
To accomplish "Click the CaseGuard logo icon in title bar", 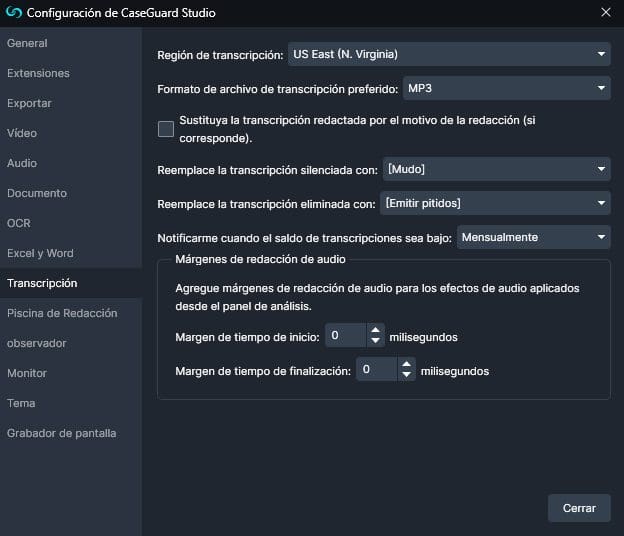I will [x=14, y=12].
